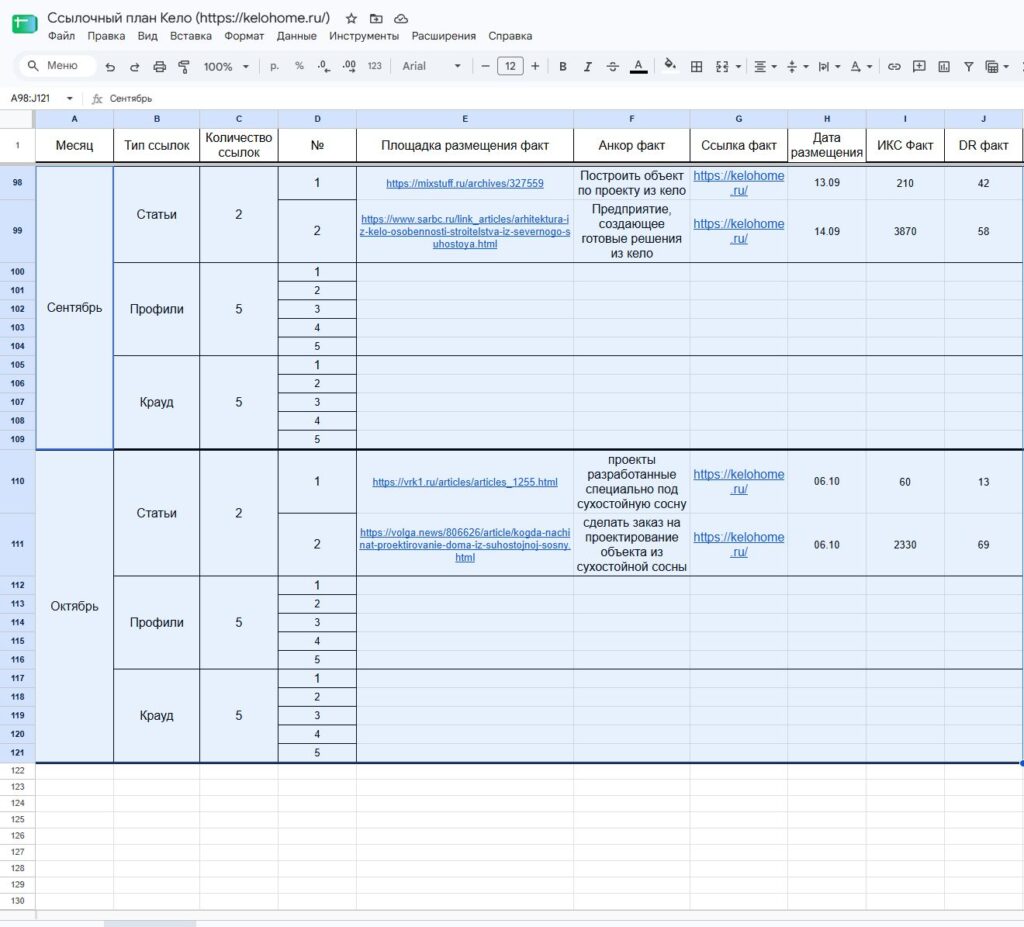Viewport: 1024px width, 927px height.
Task: Open the Данные menu
Action: tap(296, 36)
